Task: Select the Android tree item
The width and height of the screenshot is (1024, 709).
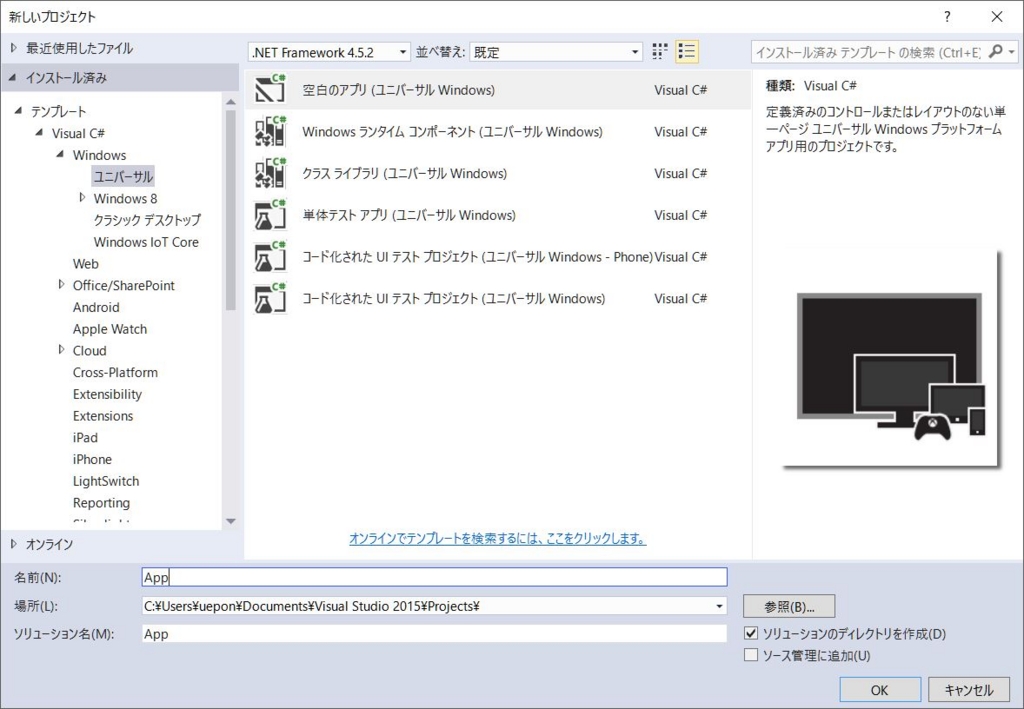Action: (x=96, y=307)
